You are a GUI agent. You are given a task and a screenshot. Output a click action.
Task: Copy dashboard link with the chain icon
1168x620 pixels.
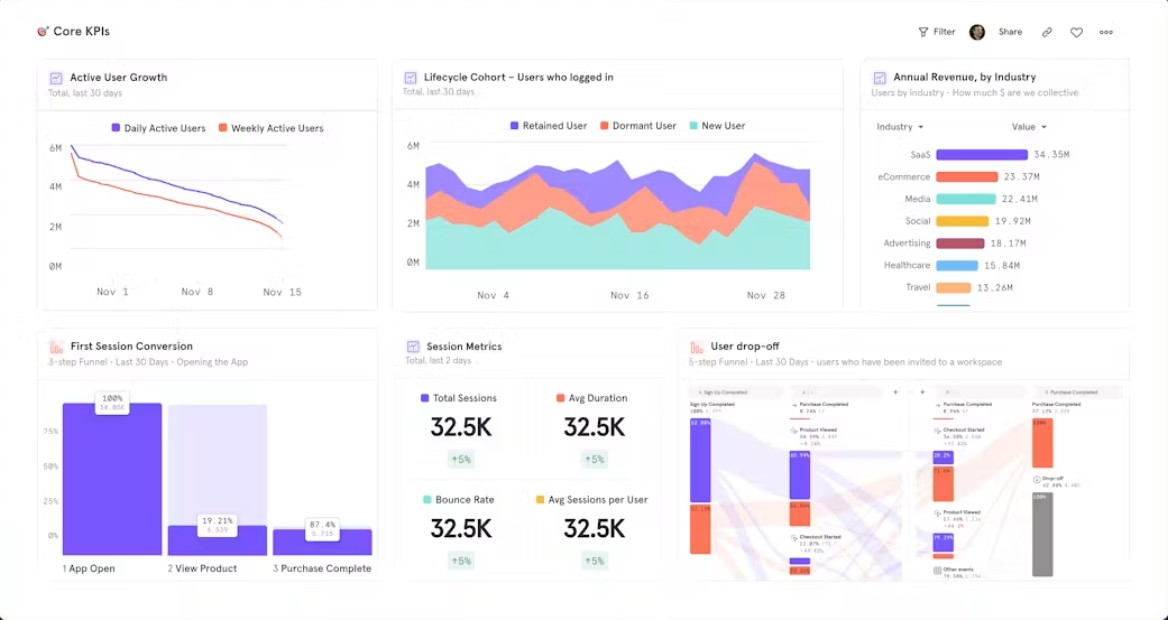(x=1047, y=32)
